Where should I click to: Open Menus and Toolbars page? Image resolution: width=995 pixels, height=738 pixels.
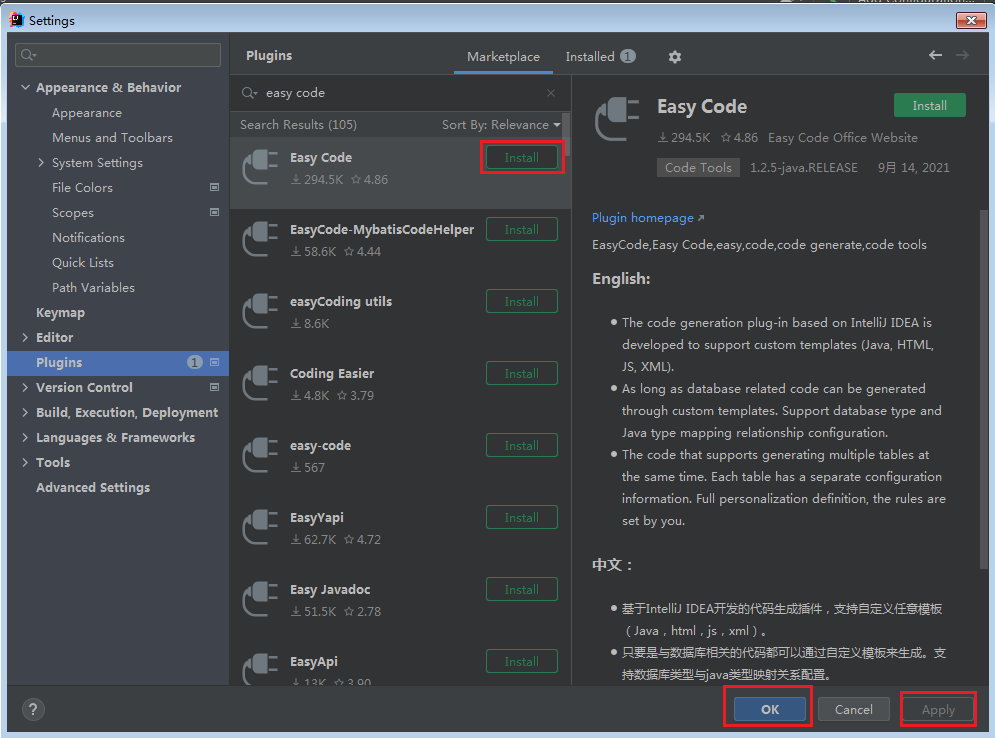[112, 138]
